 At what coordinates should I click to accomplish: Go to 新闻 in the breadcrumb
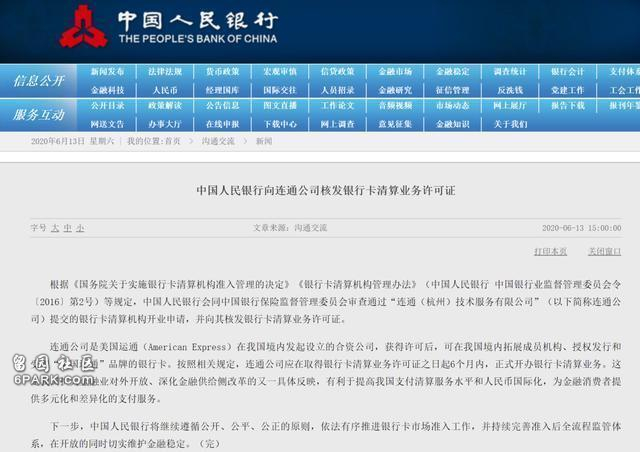point(264,141)
